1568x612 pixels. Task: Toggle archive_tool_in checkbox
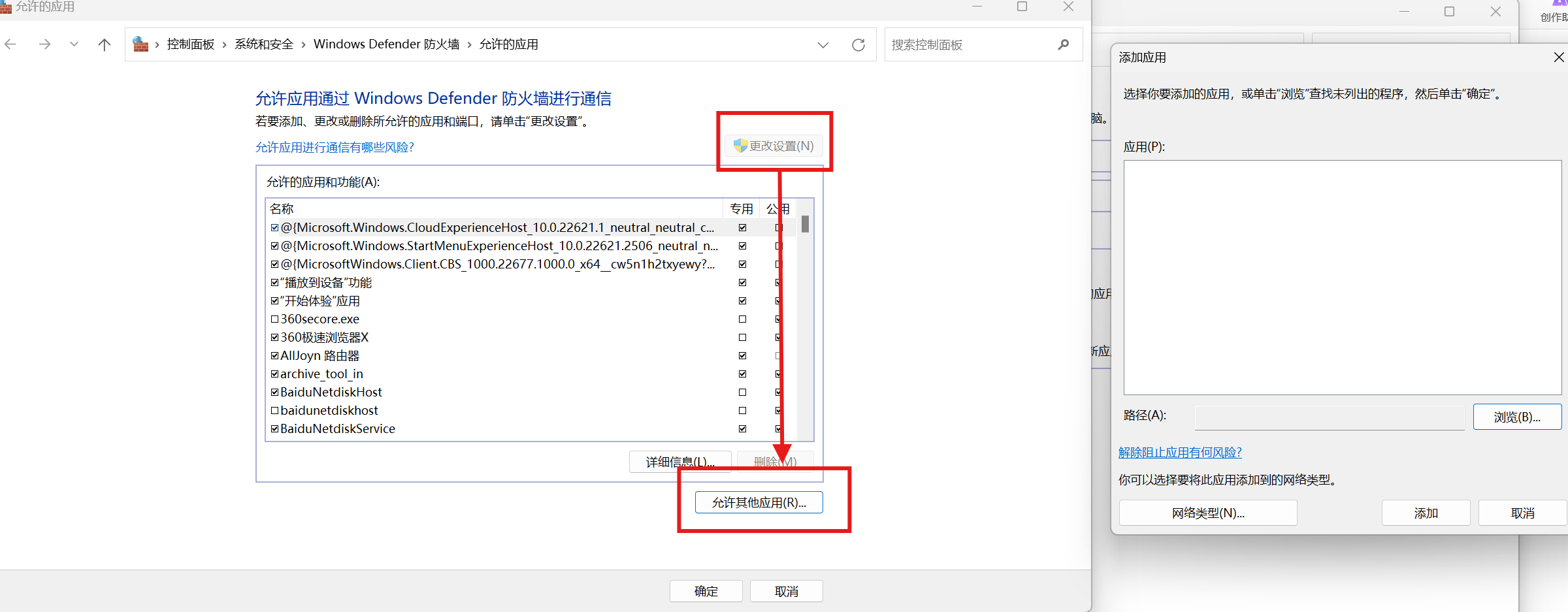[x=275, y=374]
